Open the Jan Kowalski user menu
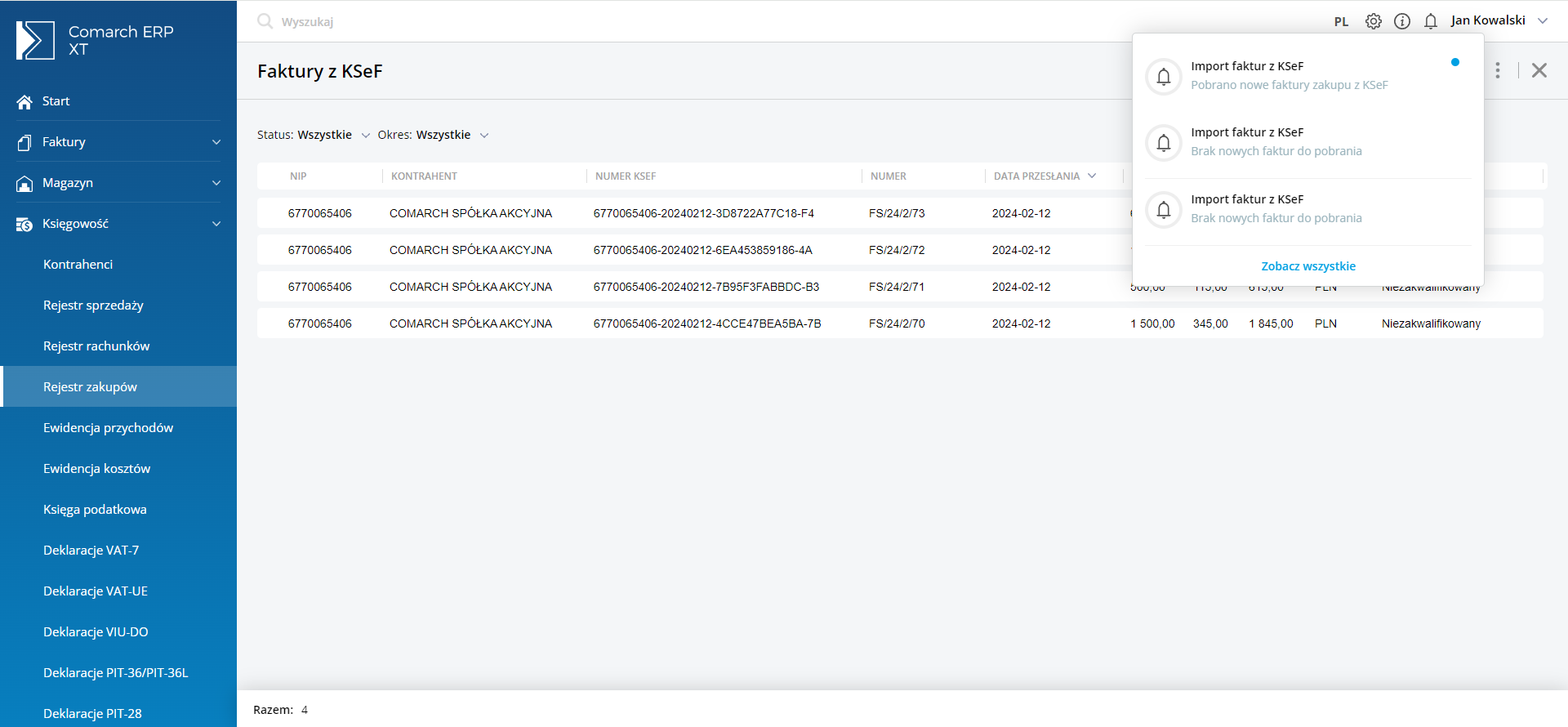This screenshot has width=1568, height=727. tap(1499, 20)
